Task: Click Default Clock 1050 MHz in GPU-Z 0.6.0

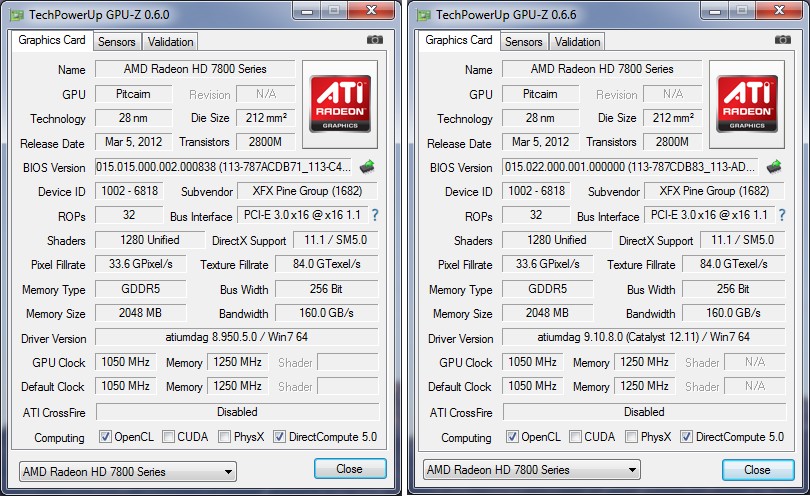Action: tap(126, 386)
